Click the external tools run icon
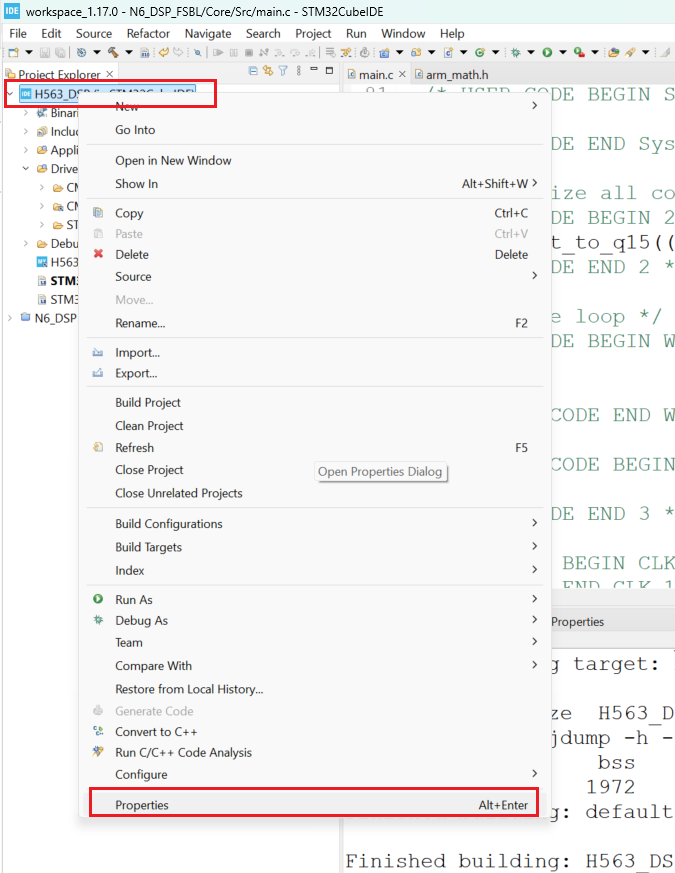 click(579, 52)
